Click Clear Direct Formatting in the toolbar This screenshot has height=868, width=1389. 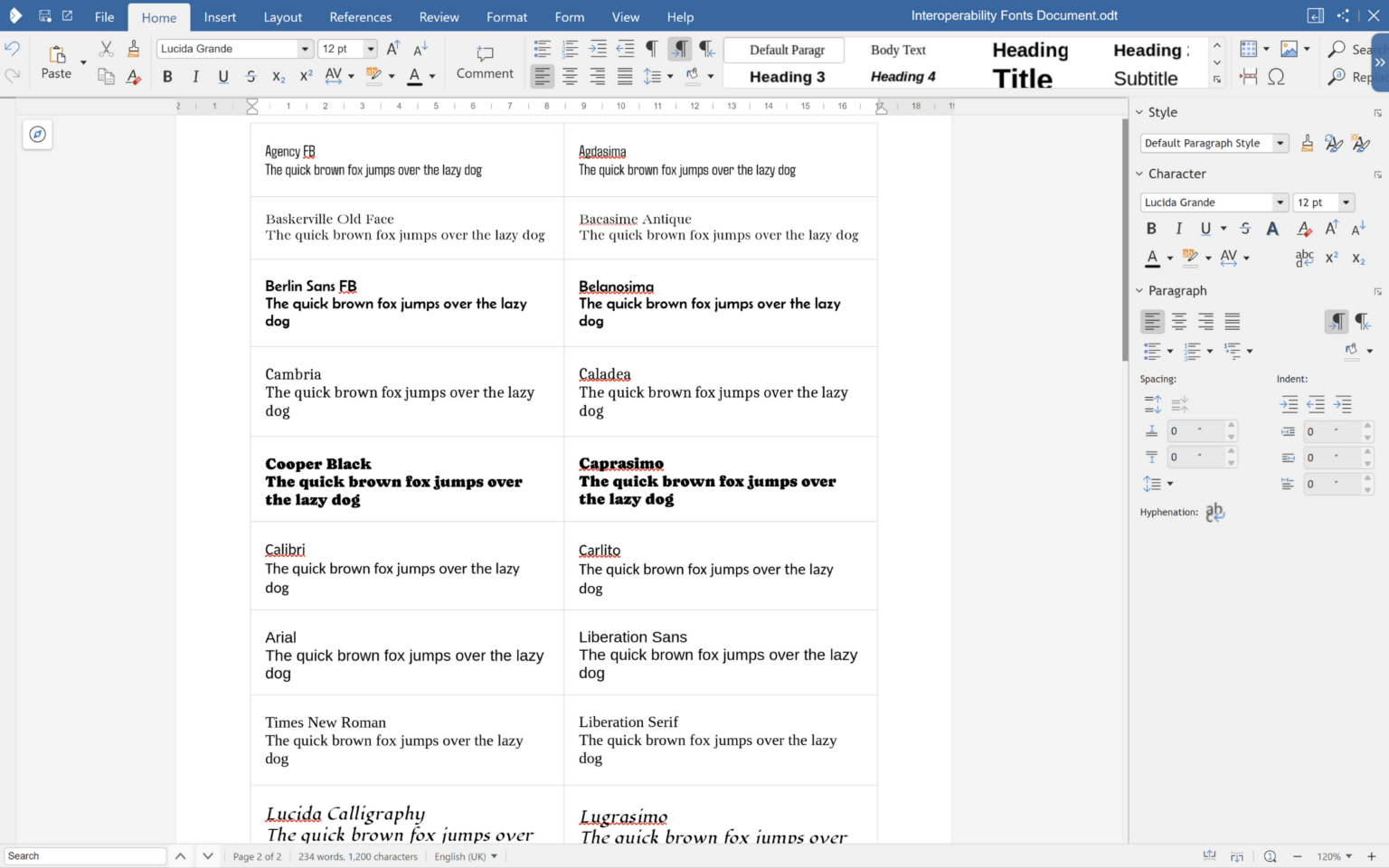click(x=134, y=77)
